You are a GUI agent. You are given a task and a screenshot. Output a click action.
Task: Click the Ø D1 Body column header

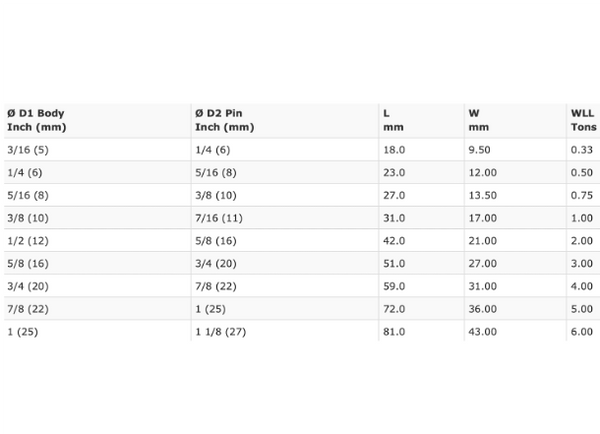(36, 120)
